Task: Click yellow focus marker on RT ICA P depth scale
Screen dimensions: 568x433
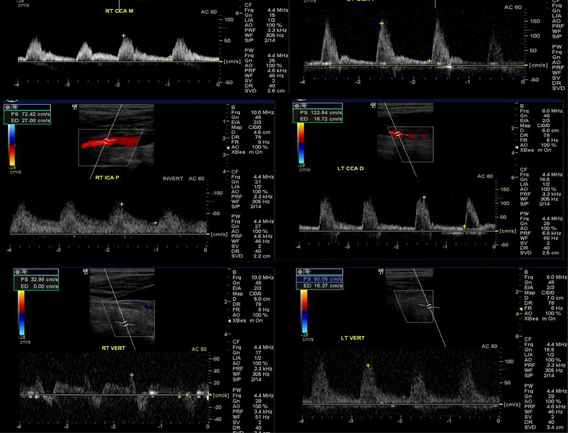Action: click(x=228, y=148)
